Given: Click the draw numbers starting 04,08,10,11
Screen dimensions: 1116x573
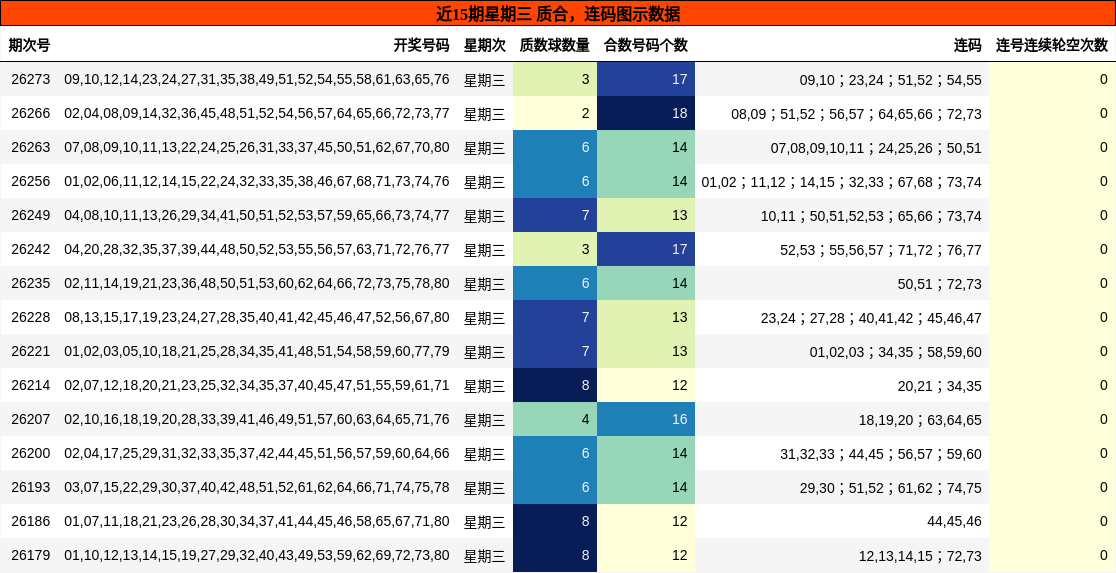Looking at the screenshot, I should [x=257, y=215].
